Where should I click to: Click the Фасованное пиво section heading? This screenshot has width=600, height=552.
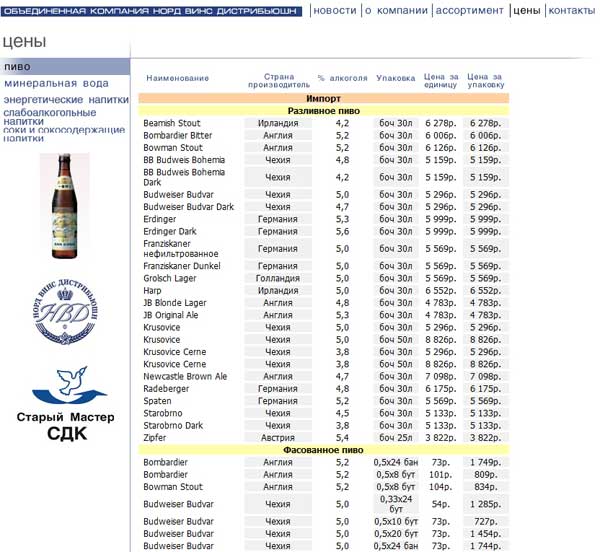click(x=323, y=450)
